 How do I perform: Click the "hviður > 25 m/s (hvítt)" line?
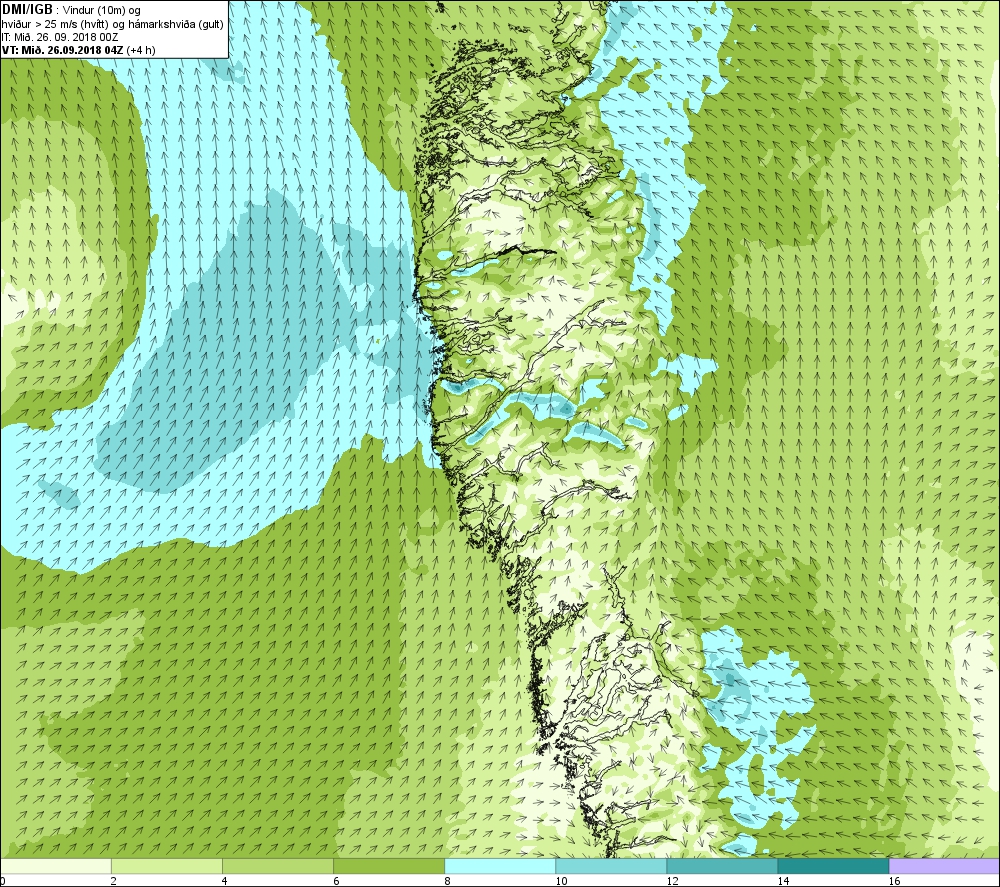tap(57, 24)
